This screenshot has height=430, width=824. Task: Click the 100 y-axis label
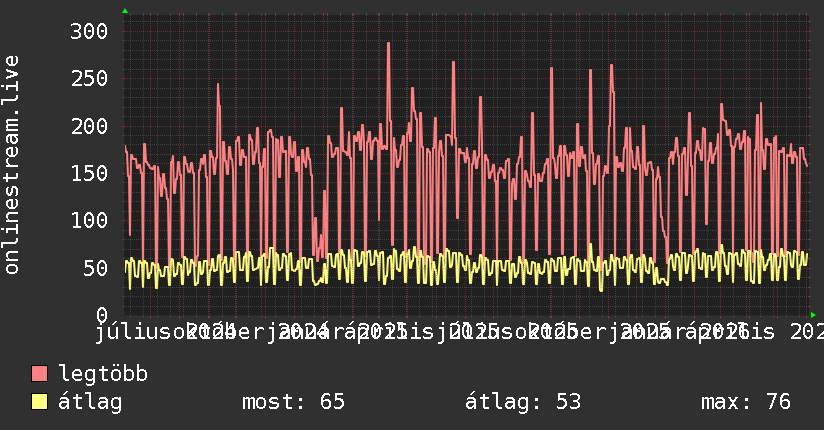[89, 220]
